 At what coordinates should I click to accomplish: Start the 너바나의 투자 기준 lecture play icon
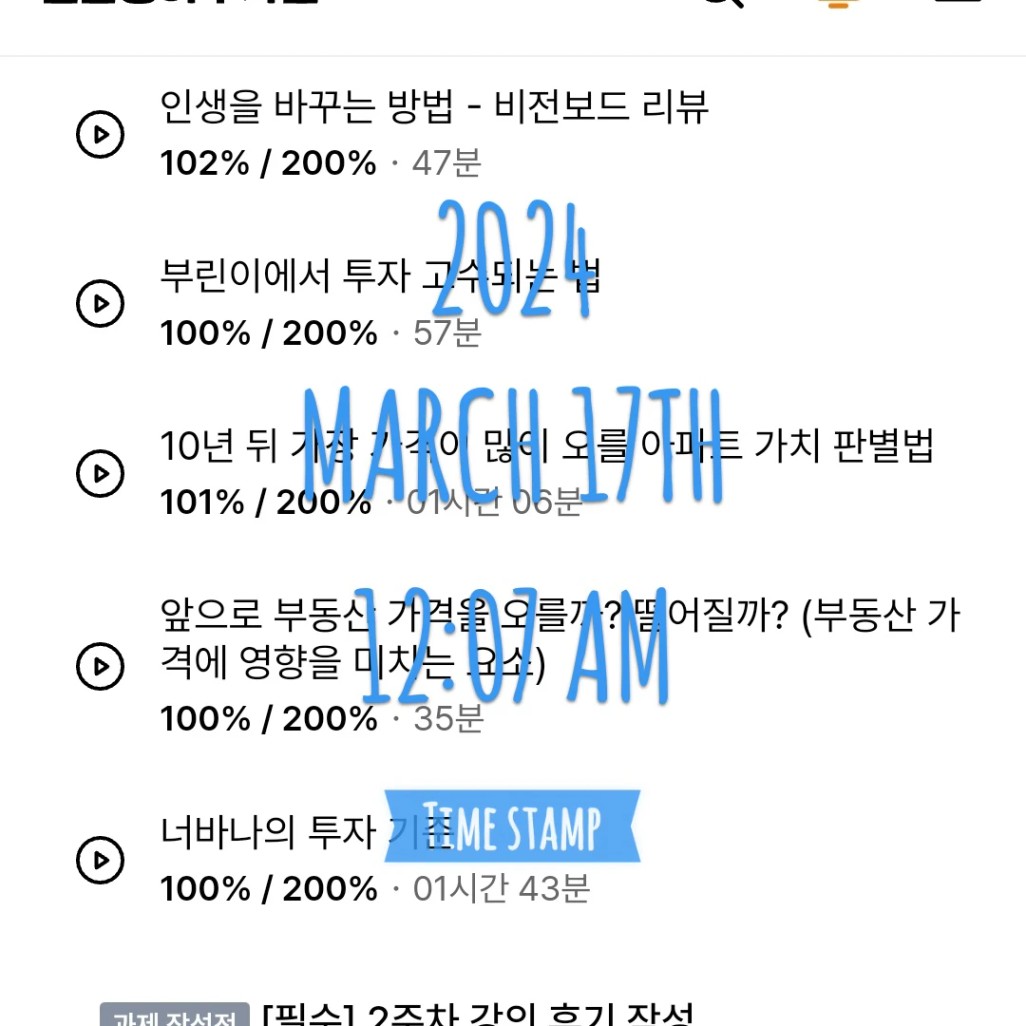click(100, 860)
